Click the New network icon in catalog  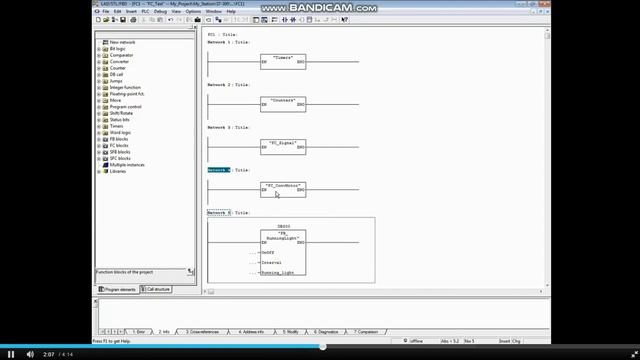coord(105,42)
